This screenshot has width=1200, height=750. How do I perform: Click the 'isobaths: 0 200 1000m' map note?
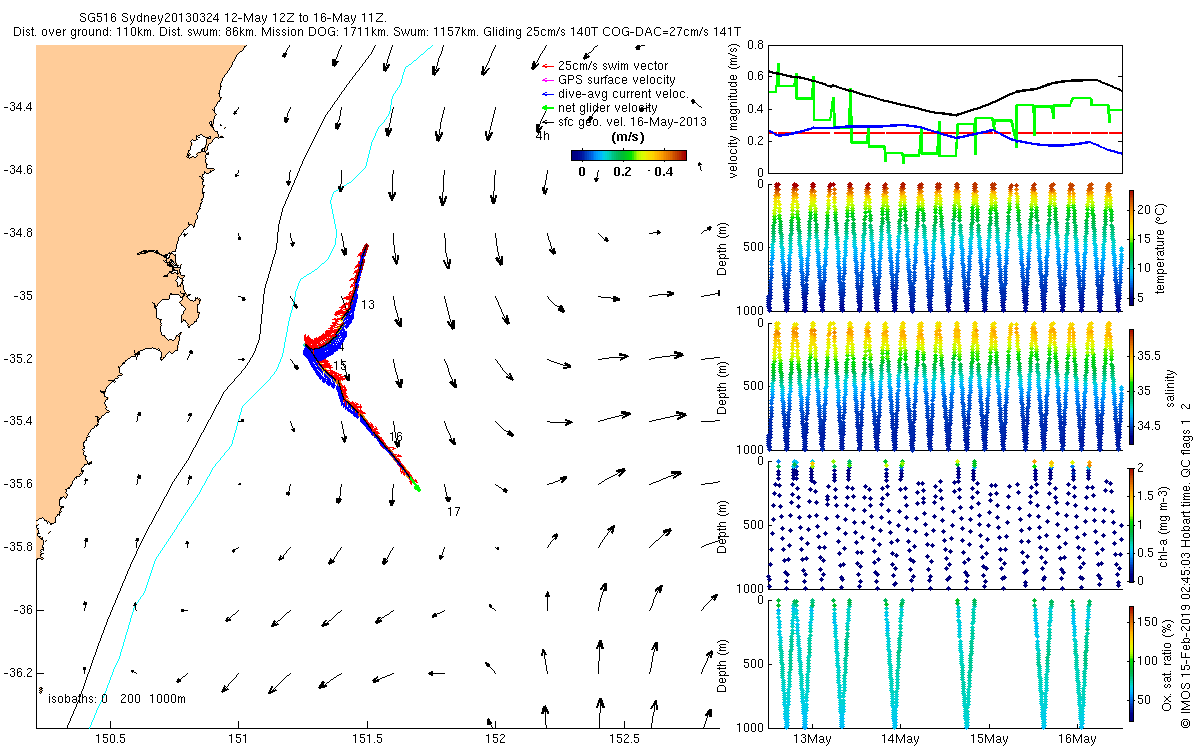coord(116,698)
